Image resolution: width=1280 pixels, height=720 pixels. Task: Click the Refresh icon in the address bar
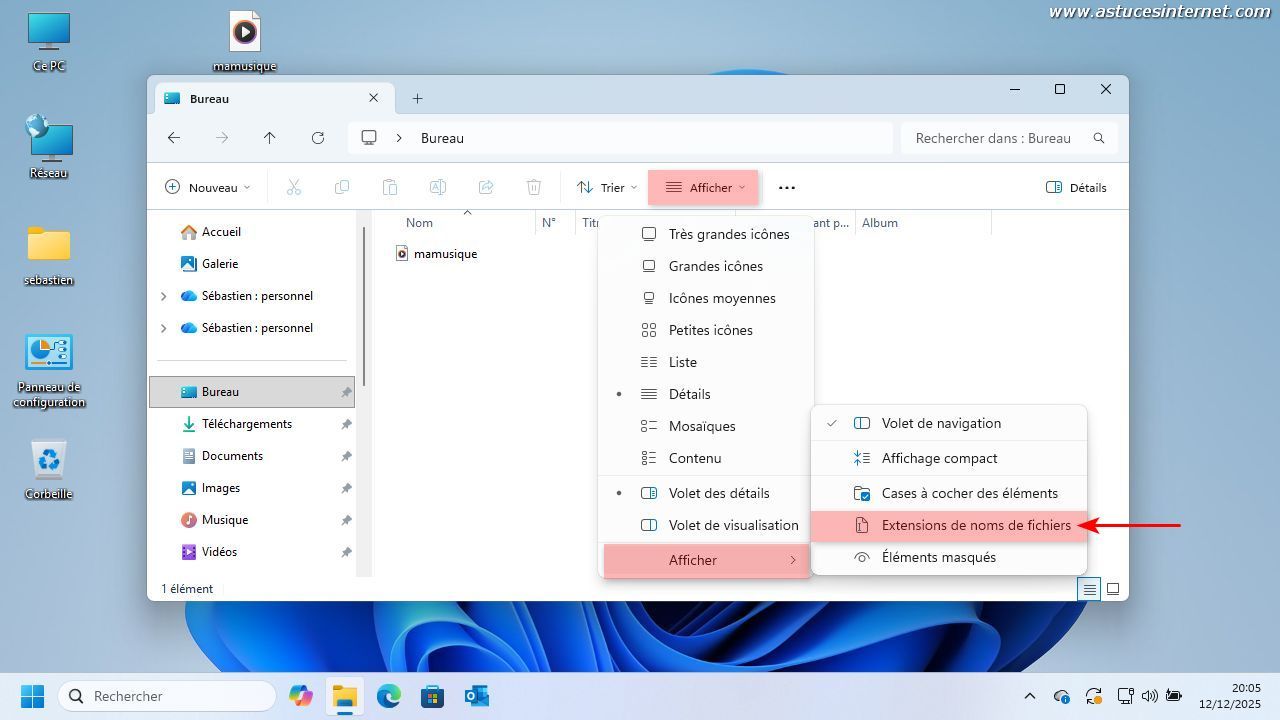pos(318,138)
